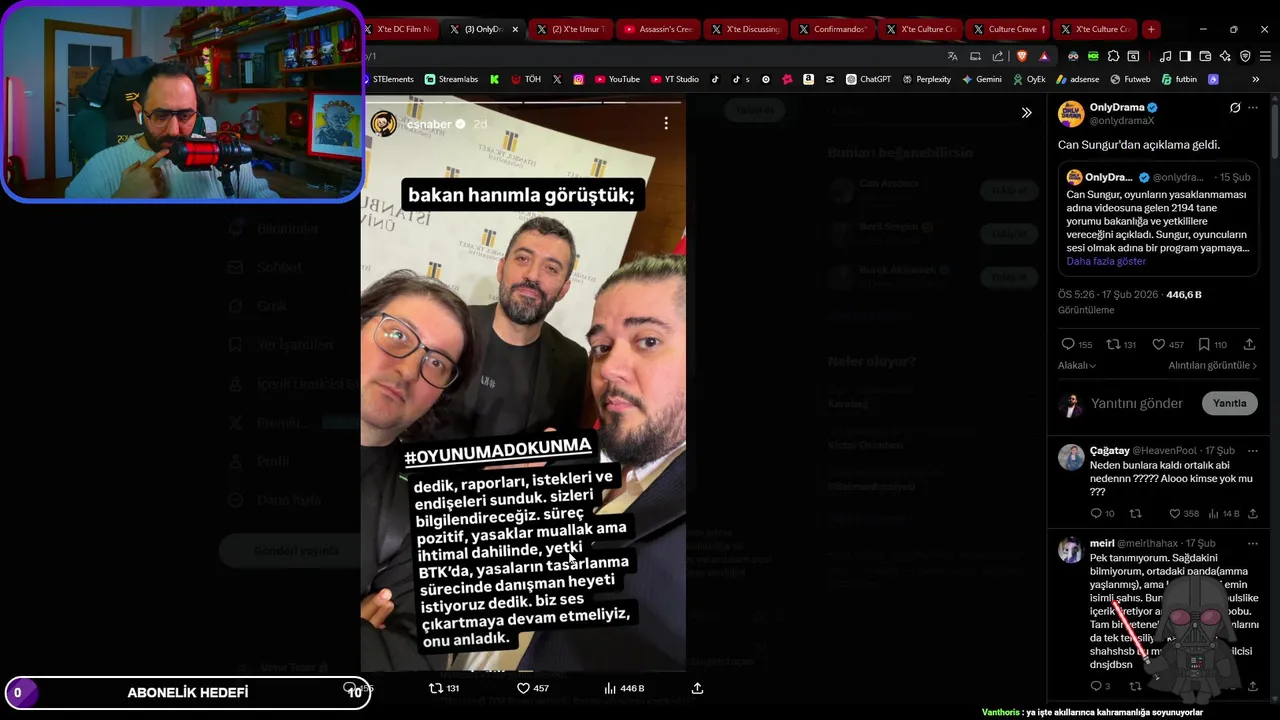Open more options on Çağatay's comment
Viewport: 1280px width, 720px height.
coord(1253,451)
